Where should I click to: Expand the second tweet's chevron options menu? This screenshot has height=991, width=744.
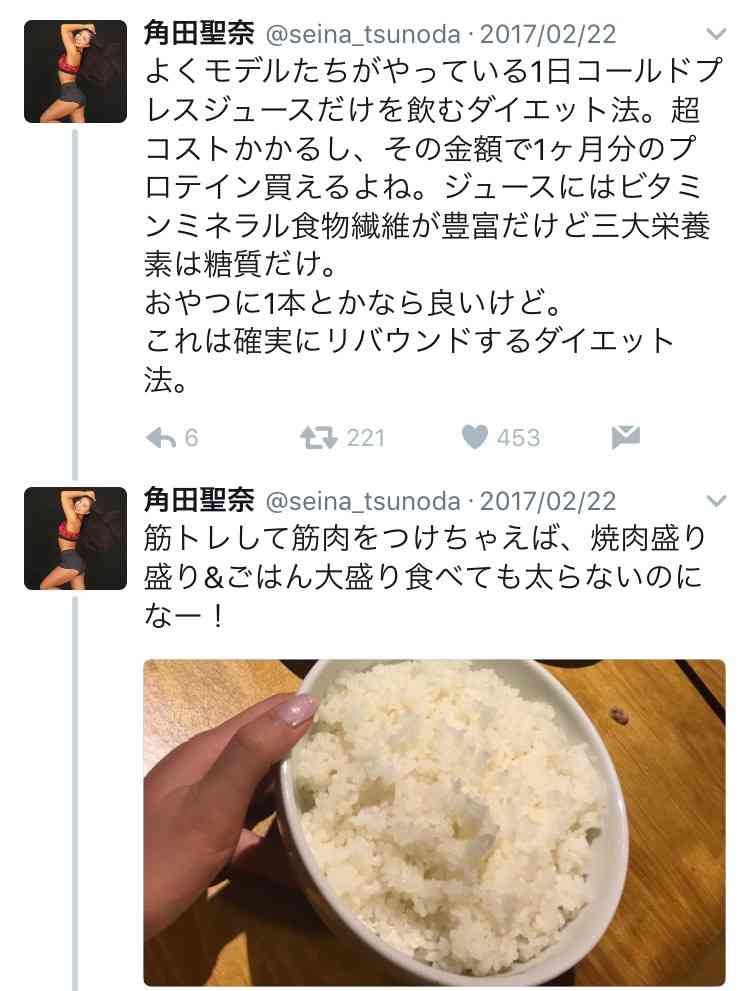coord(716,501)
